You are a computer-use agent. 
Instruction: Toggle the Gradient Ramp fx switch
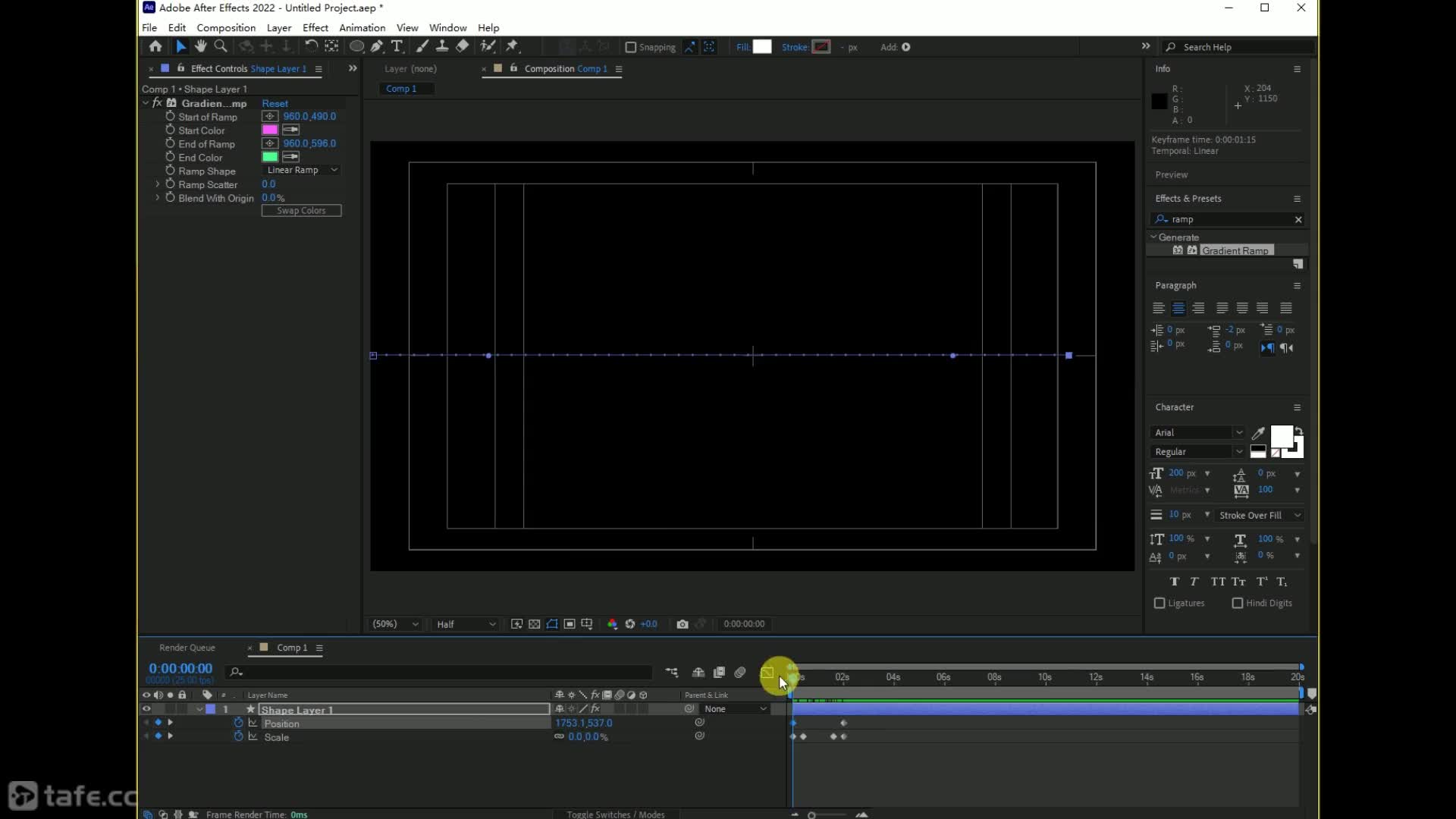tap(157, 103)
